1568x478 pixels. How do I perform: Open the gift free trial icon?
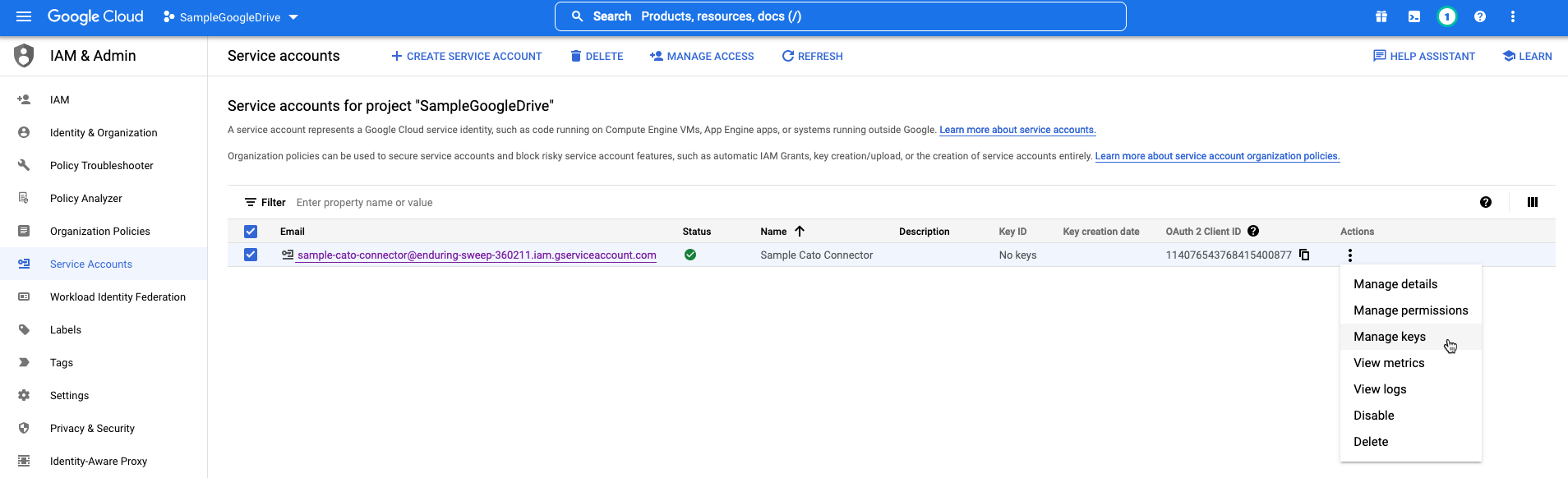tap(1381, 16)
